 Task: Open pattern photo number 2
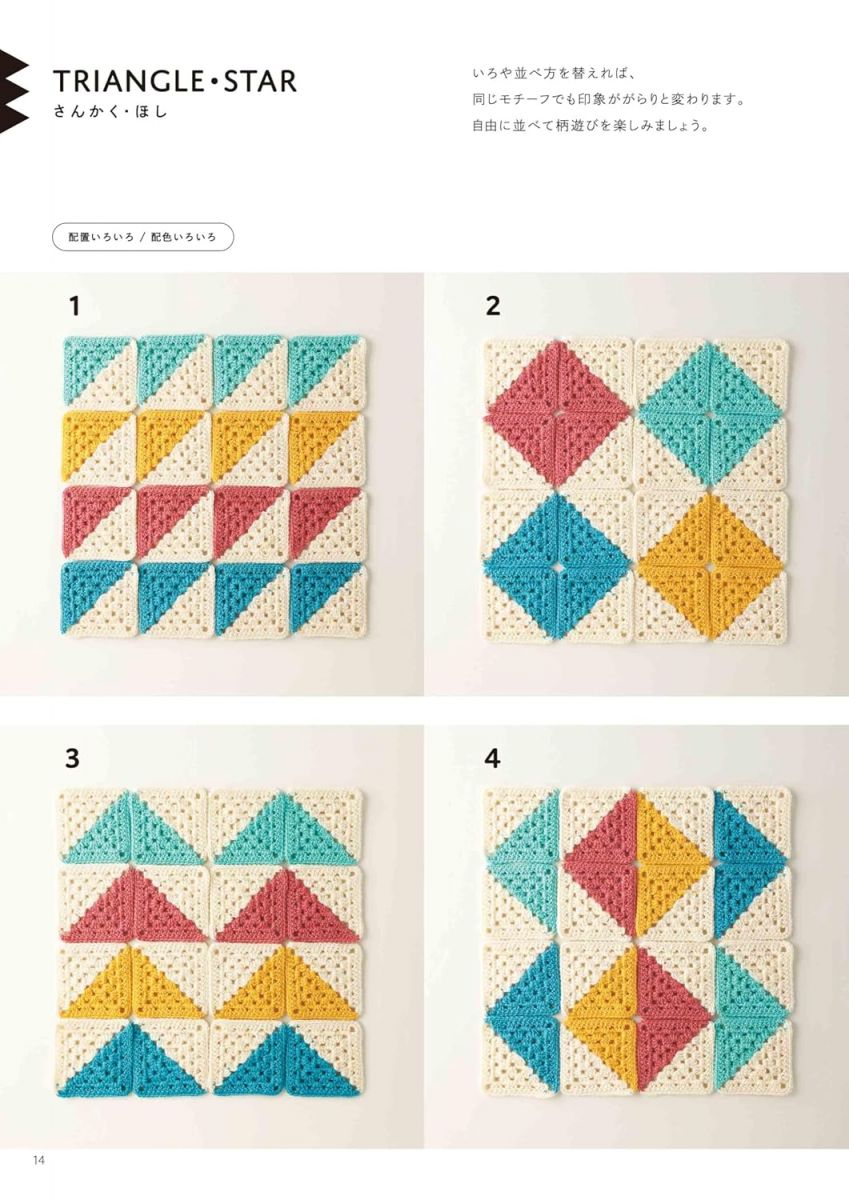coord(637,484)
